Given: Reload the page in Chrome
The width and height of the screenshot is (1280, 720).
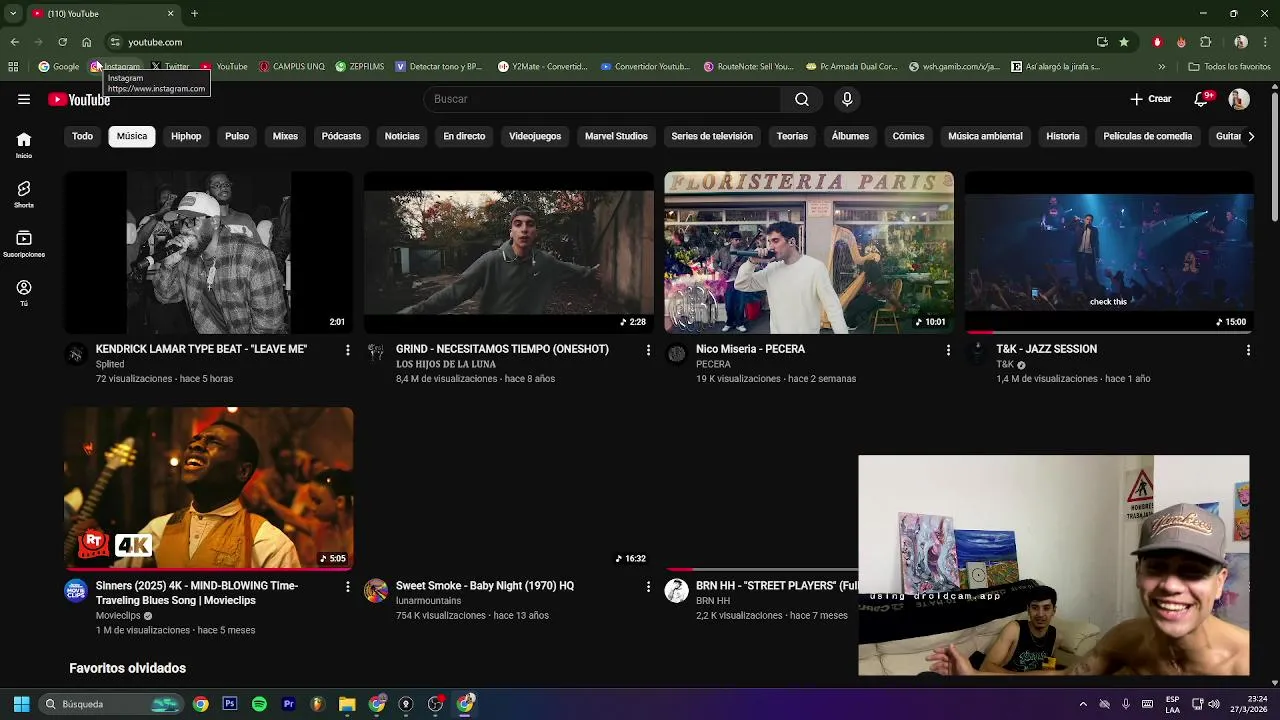Looking at the screenshot, I should (x=62, y=42).
